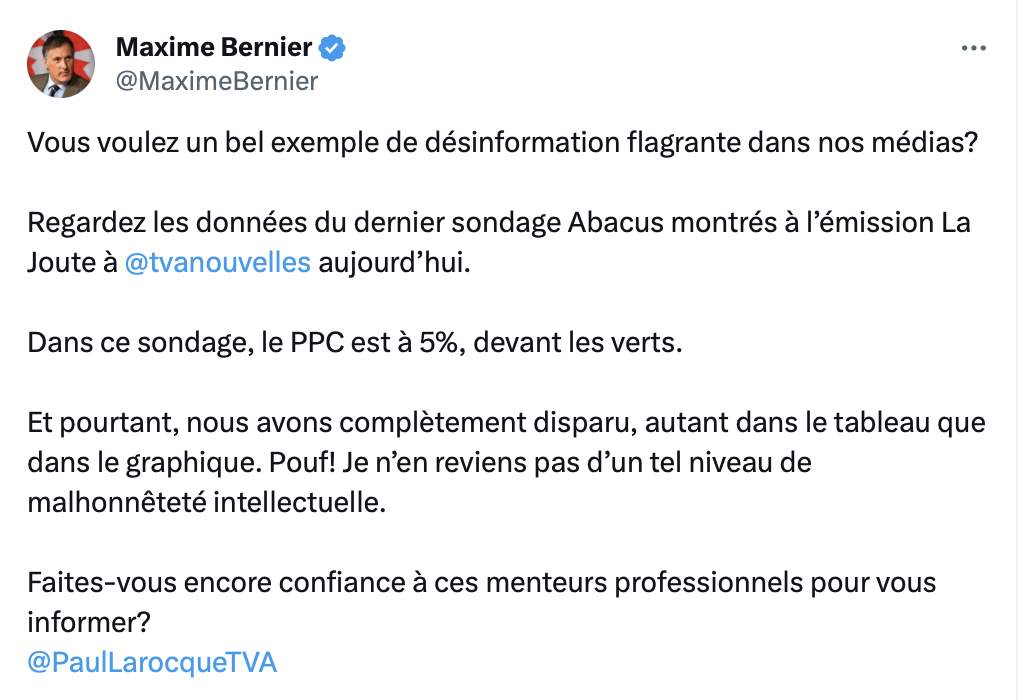This screenshot has height=700, width=1028.
Task: Click the word "malhonnêteté" in the tweet
Action: 117,503
